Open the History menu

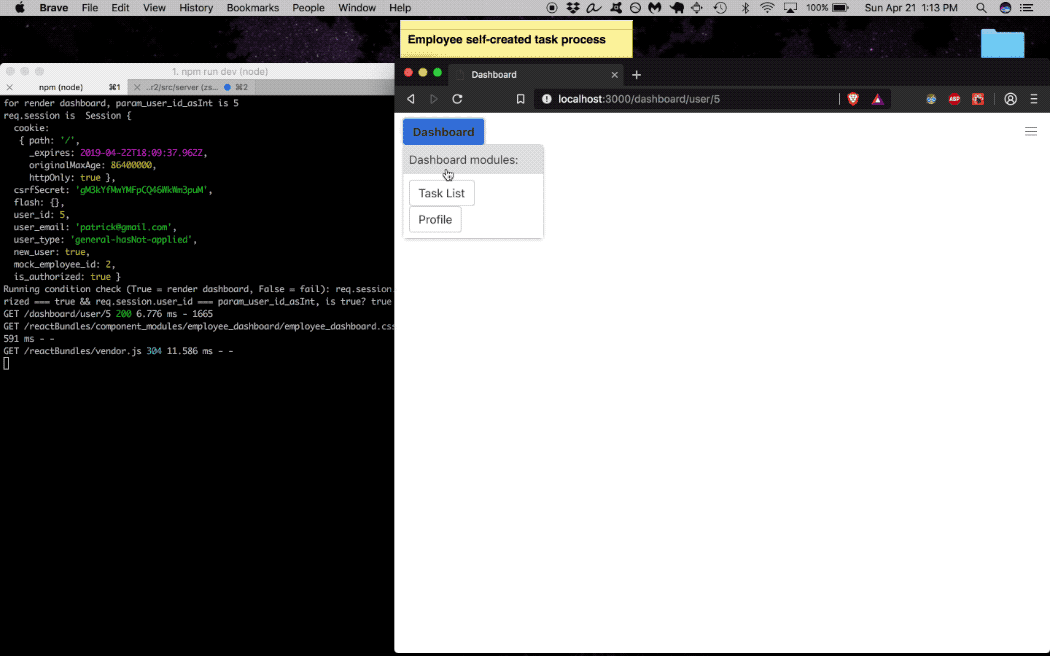[x=195, y=8]
